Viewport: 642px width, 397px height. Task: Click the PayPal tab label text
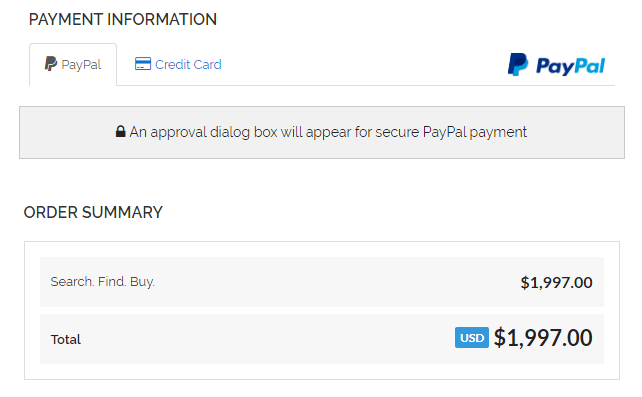(x=81, y=65)
